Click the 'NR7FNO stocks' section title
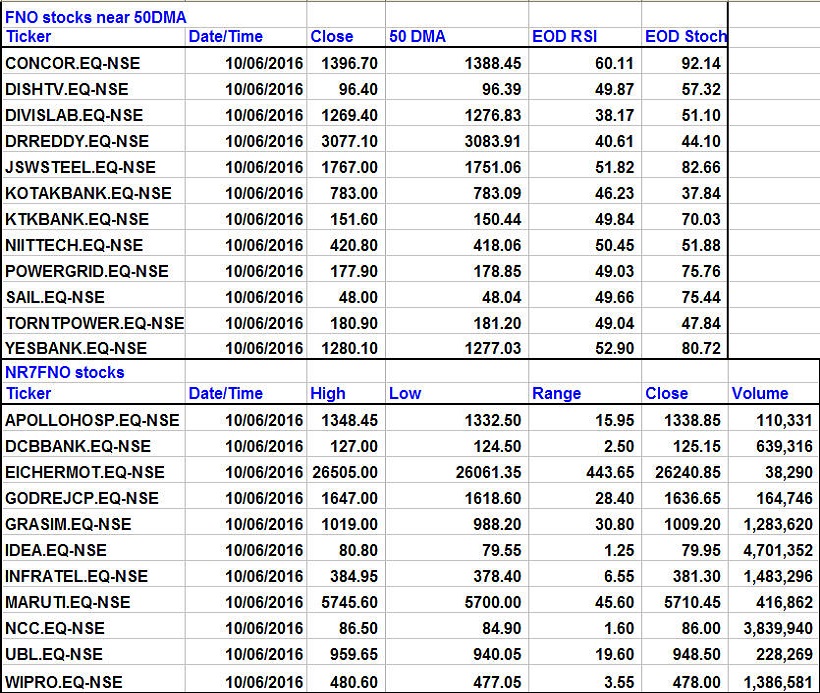 click(x=65, y=372)
